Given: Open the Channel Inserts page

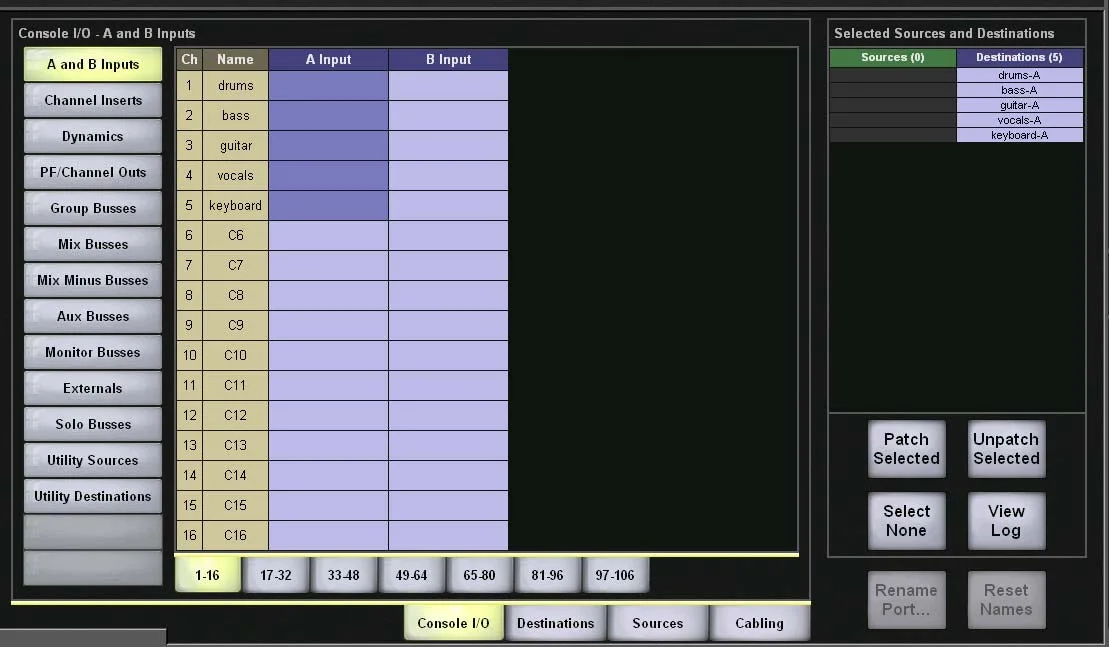Looking at the screenshot, I should [93, 100].
